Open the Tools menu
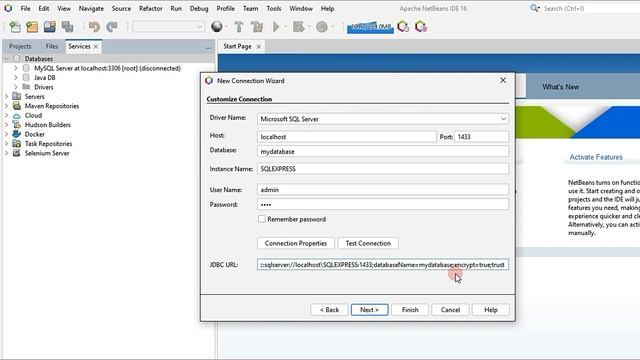This screenshot has height=360, width=640. coord(273,8)
